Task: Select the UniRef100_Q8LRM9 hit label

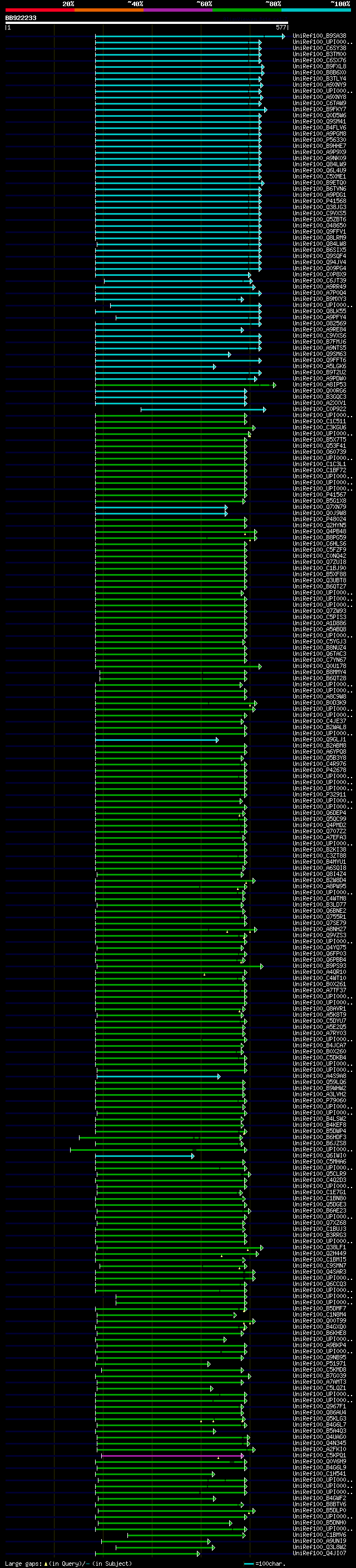Action: tap(319, 238)
